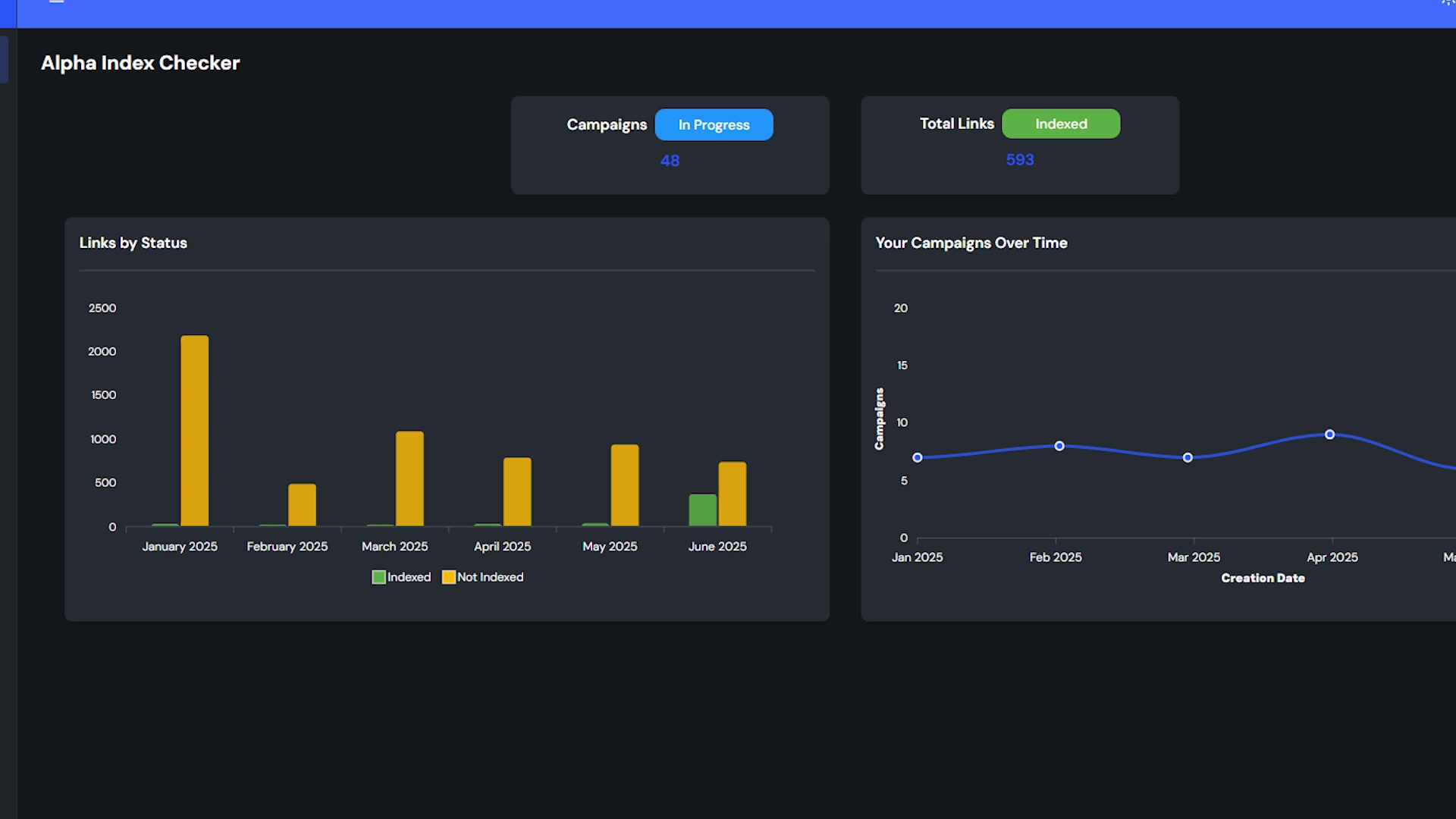Toggle the yellow Not Indexed legend swatch

click(x=449, y=577)
